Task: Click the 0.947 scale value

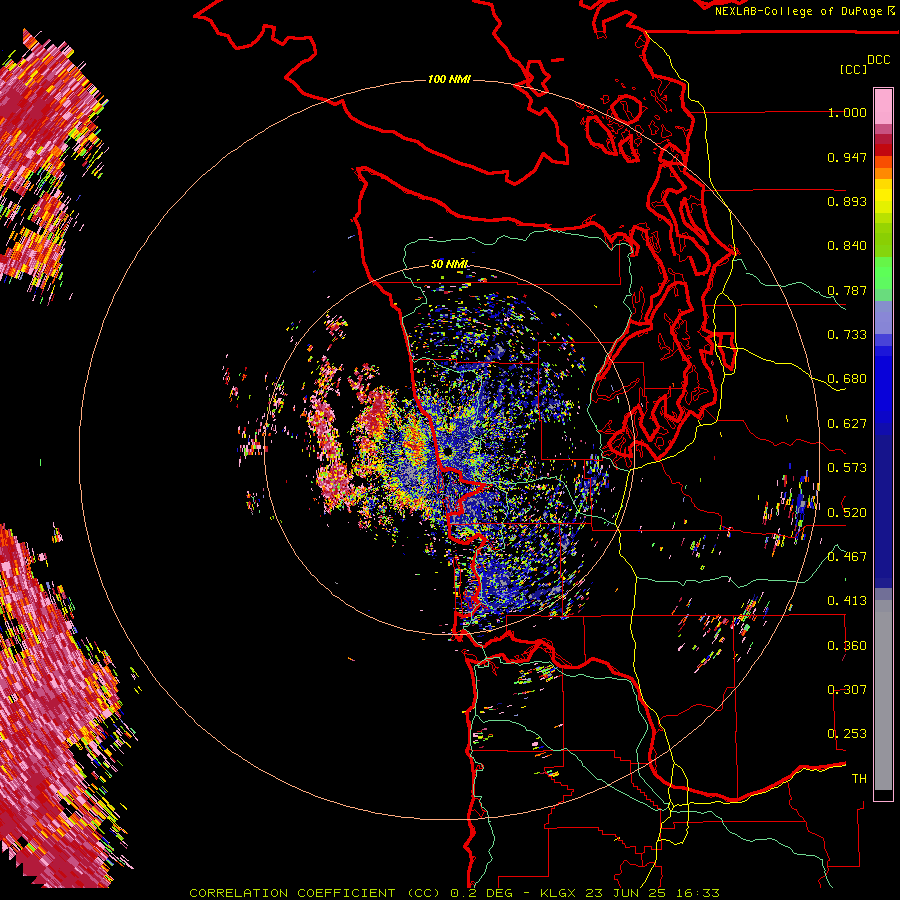Action: pyautogui.click(x=847, y=157)
